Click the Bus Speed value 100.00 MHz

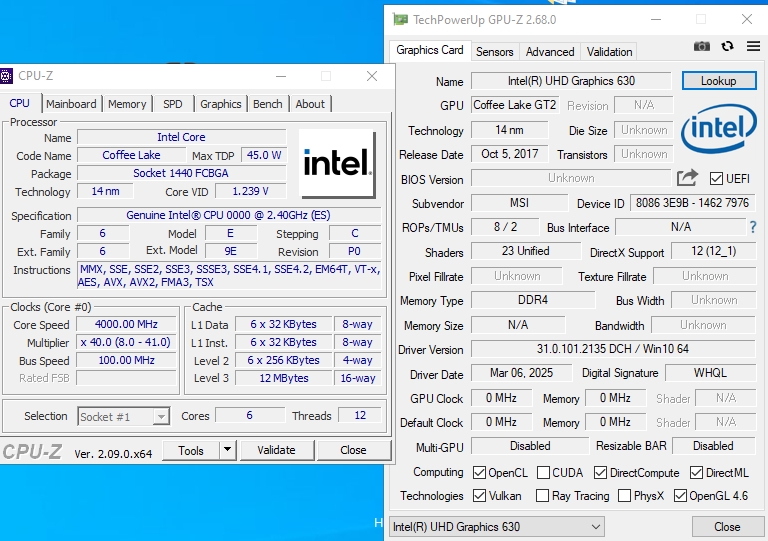126,360
